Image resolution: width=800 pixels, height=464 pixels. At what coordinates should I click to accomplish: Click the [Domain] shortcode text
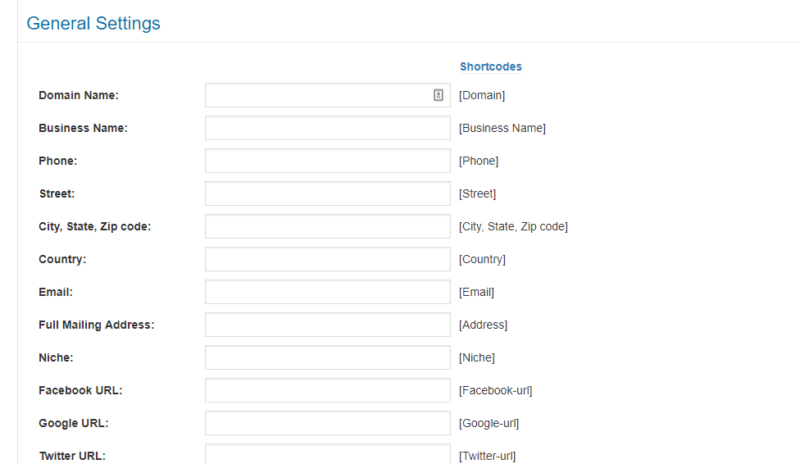(x=482, y=95)
